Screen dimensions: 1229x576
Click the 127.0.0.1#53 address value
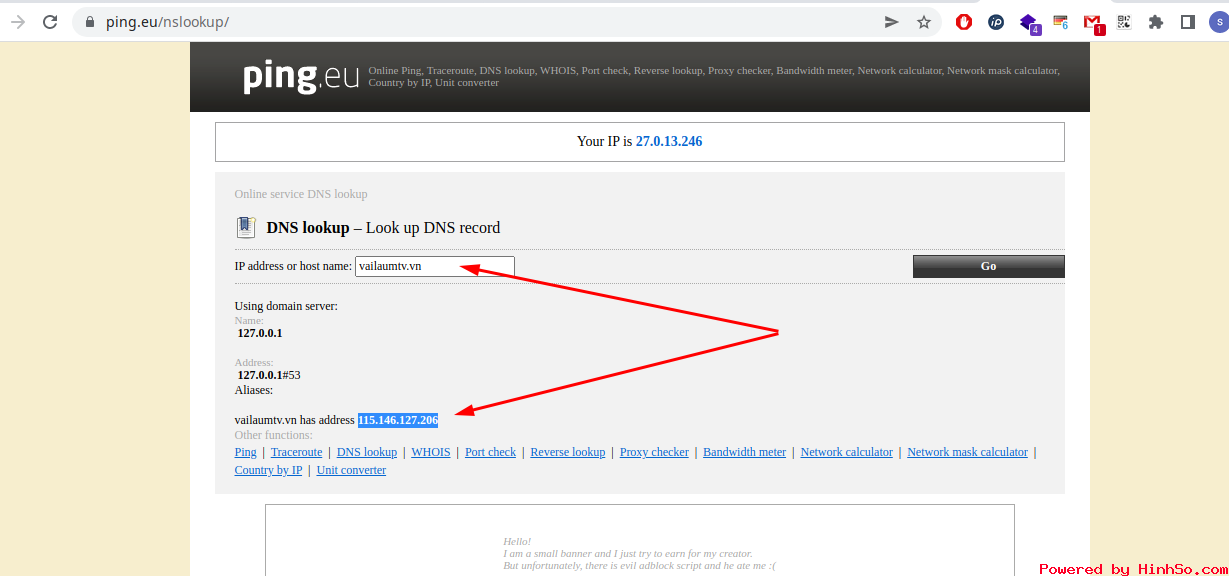(x=269, y=375)
